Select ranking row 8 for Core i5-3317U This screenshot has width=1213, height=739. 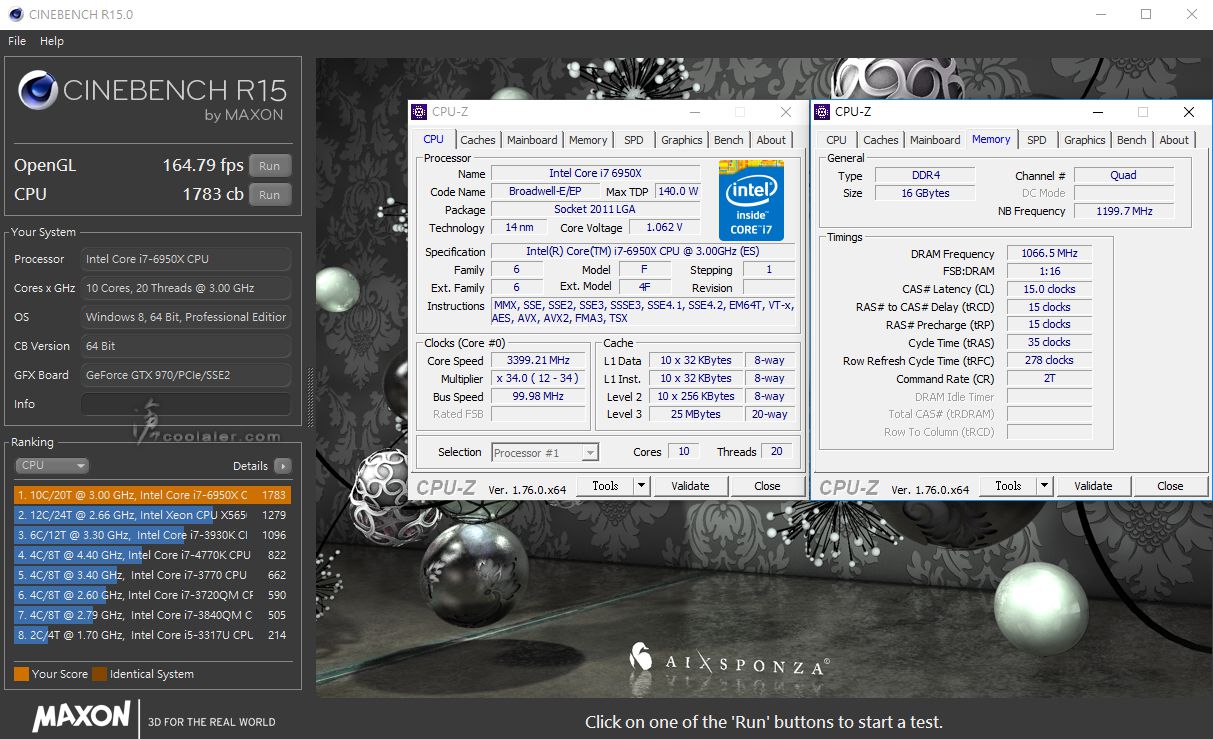152,635
